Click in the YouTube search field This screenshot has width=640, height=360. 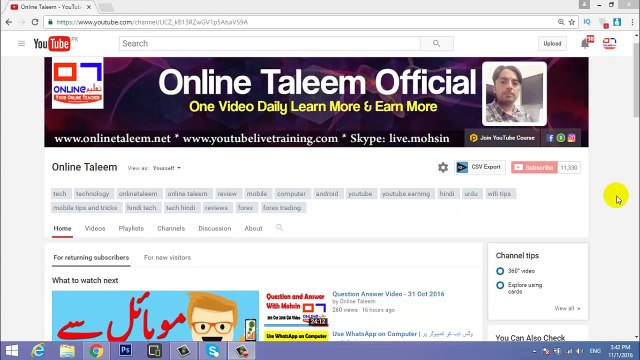269,43
